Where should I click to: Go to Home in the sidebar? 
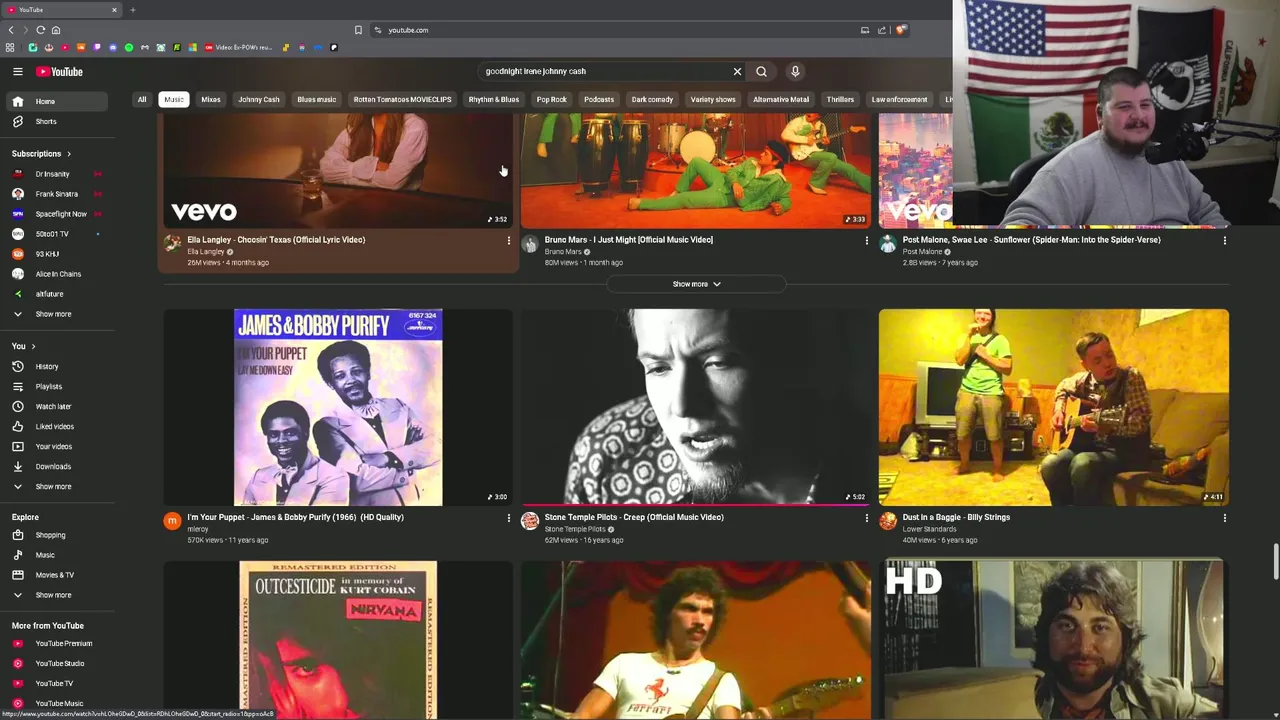[58, 101]
